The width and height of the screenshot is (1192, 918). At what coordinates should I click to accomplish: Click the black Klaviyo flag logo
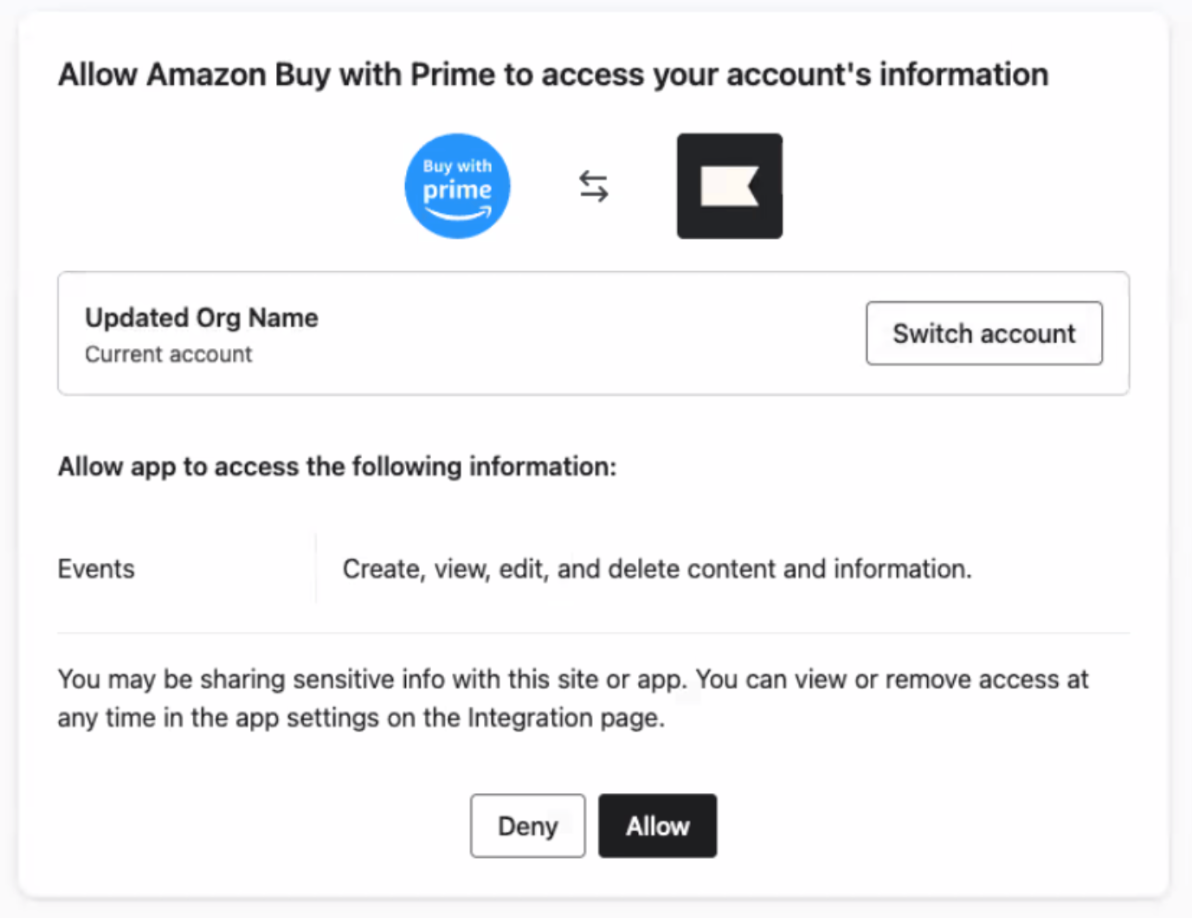pos(729,186)
